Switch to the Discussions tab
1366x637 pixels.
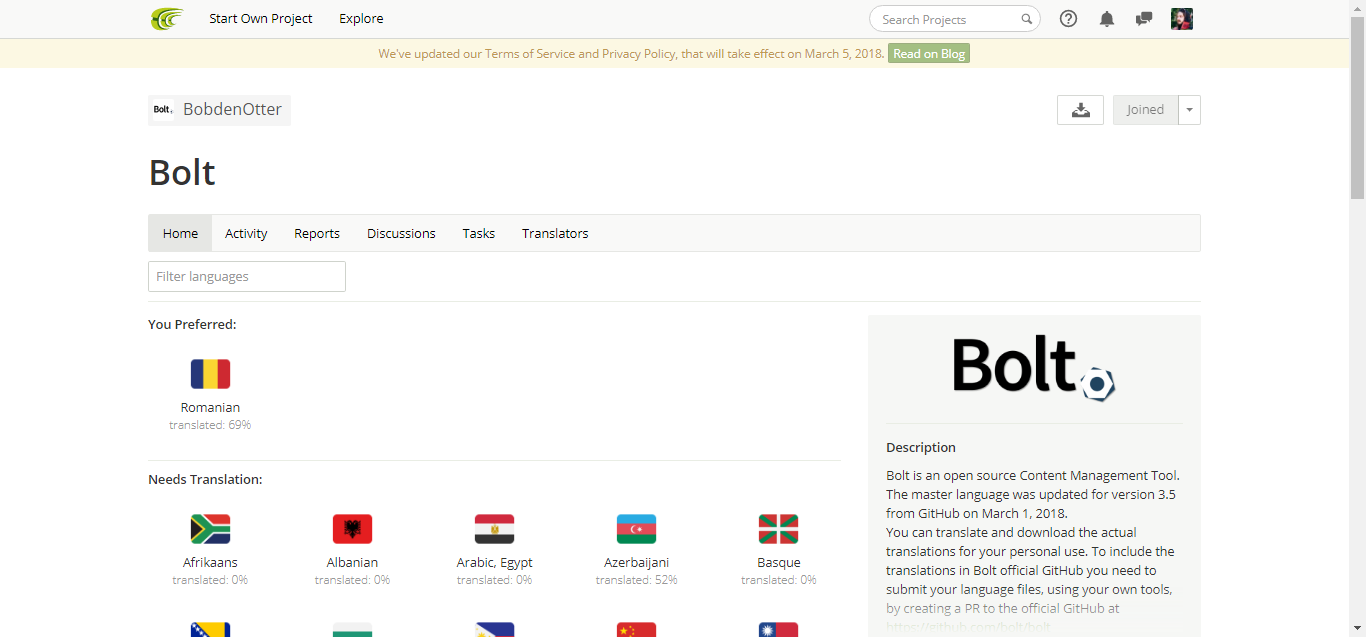(x=401, y=233)
